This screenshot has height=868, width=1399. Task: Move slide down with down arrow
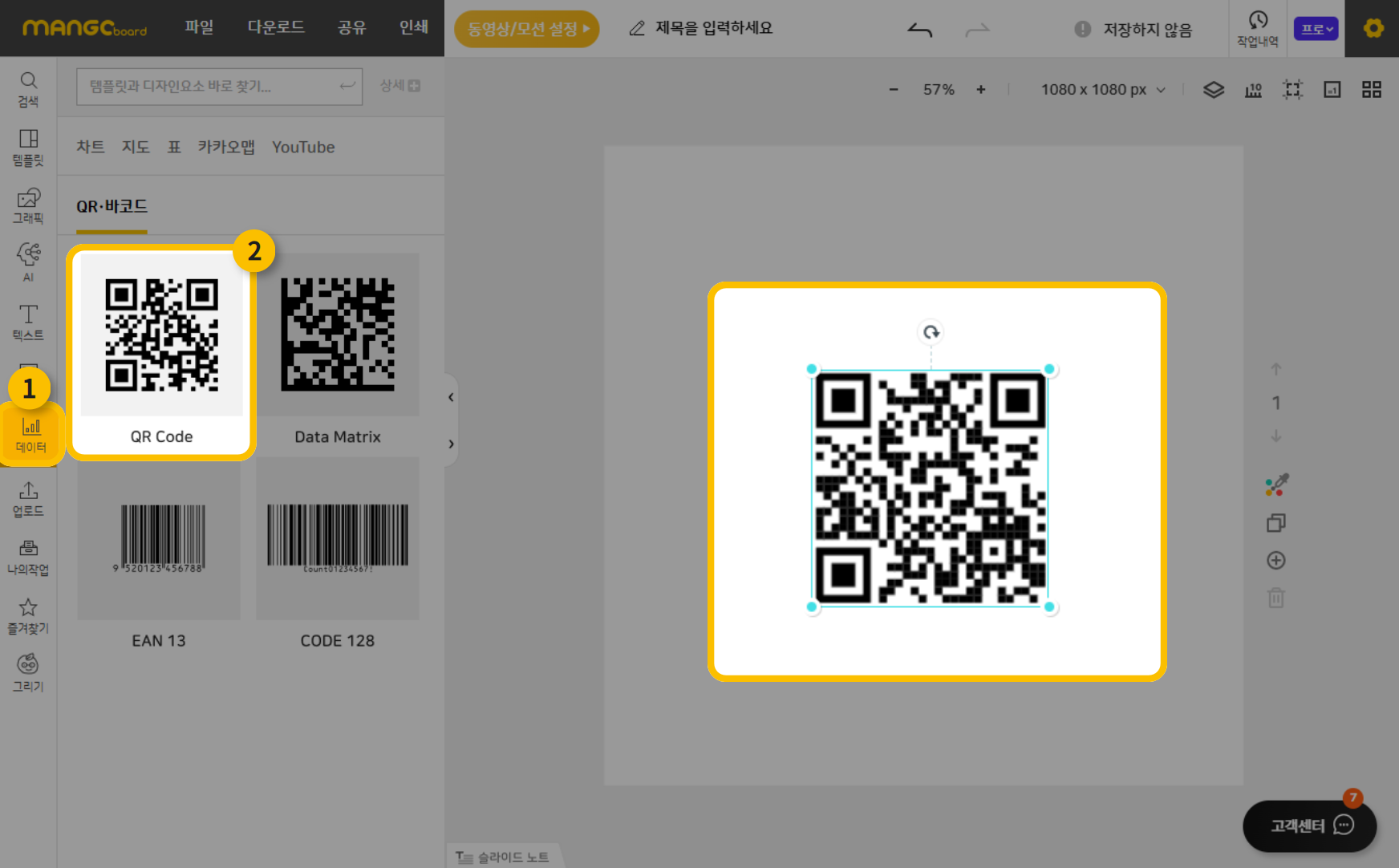[1275, 436]
